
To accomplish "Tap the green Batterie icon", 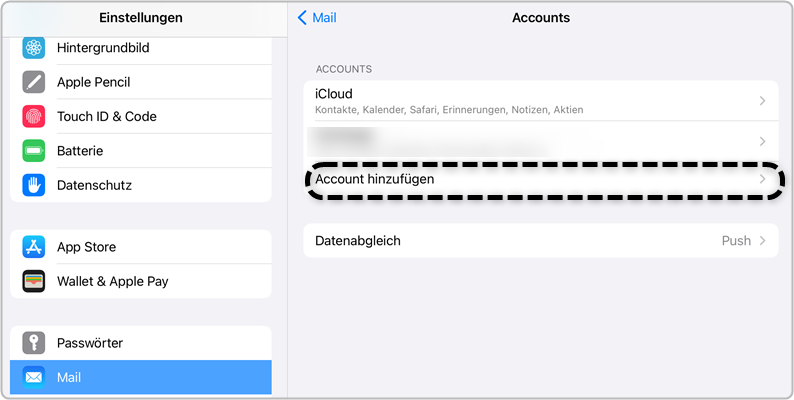I will coord(33,151).
